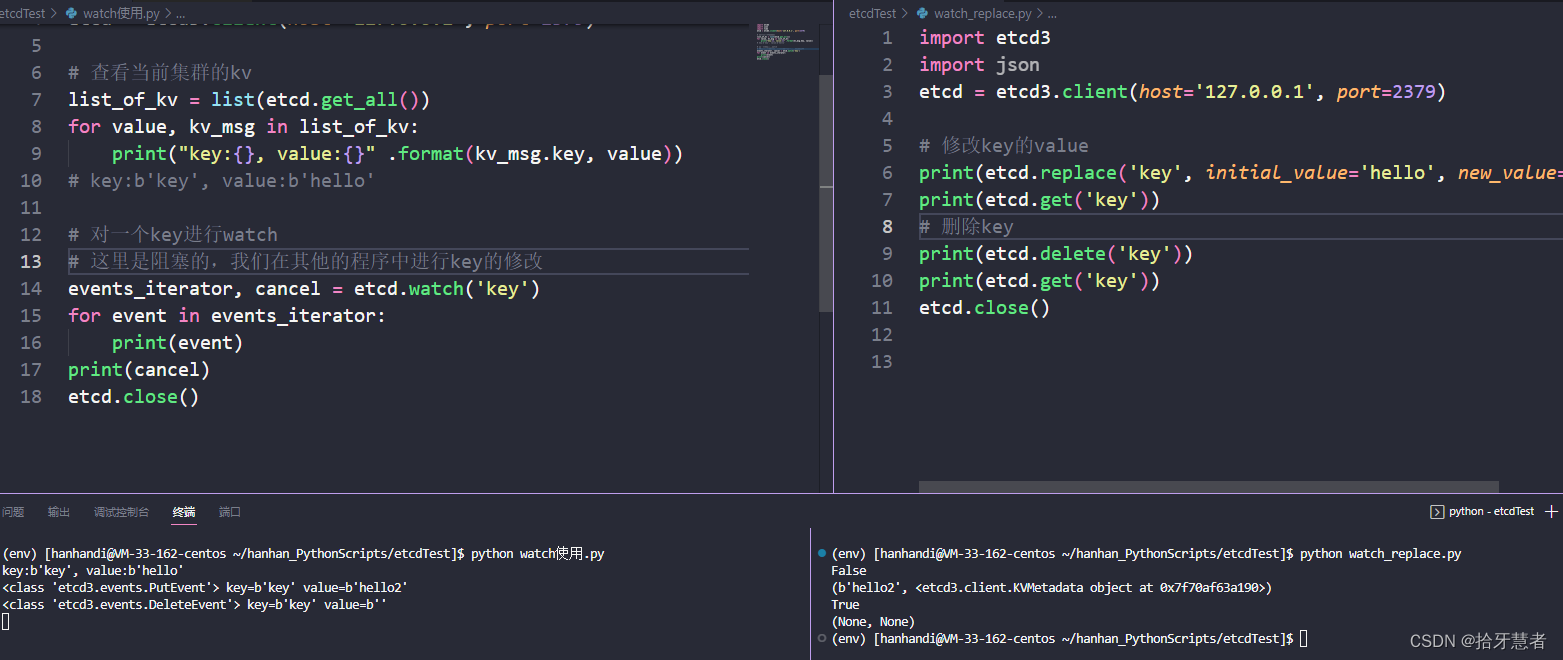1563x660 pixels.
Task: Click the line 'list_of_kv = list(etcd.get_all())'
Action: (x=249, y=100)
